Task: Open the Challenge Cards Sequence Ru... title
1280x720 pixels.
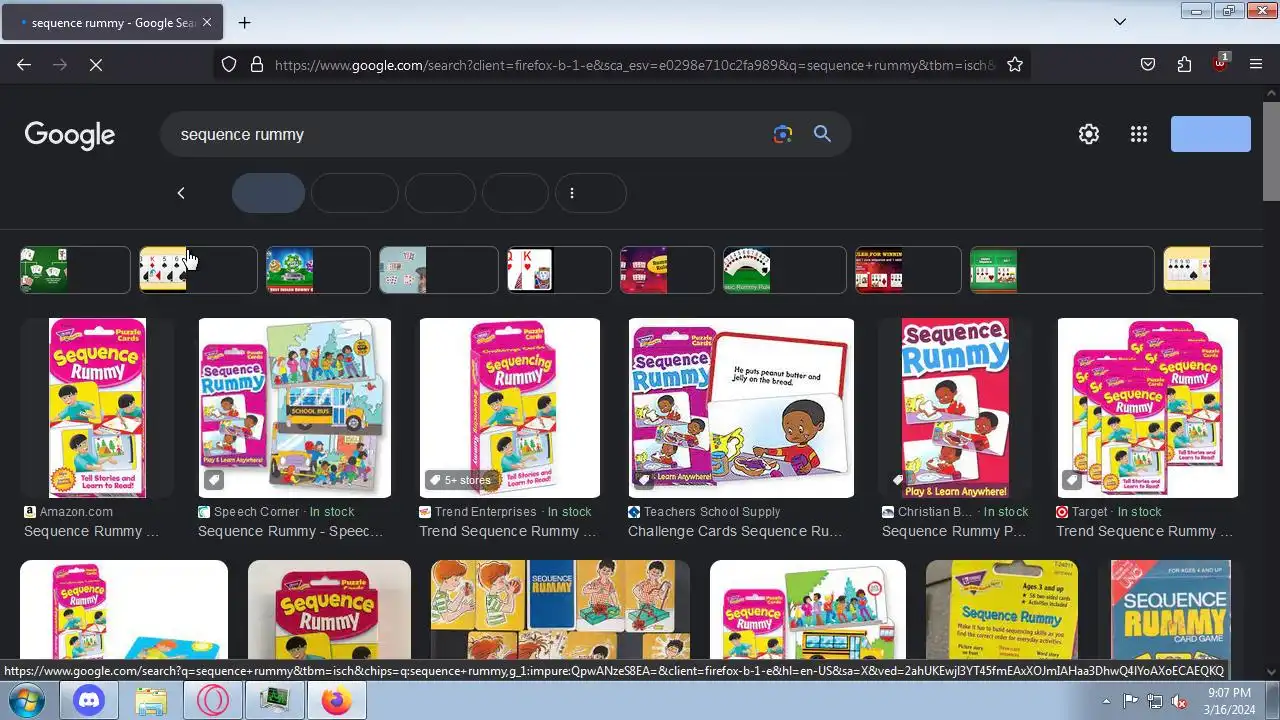Action: point(735,531)
